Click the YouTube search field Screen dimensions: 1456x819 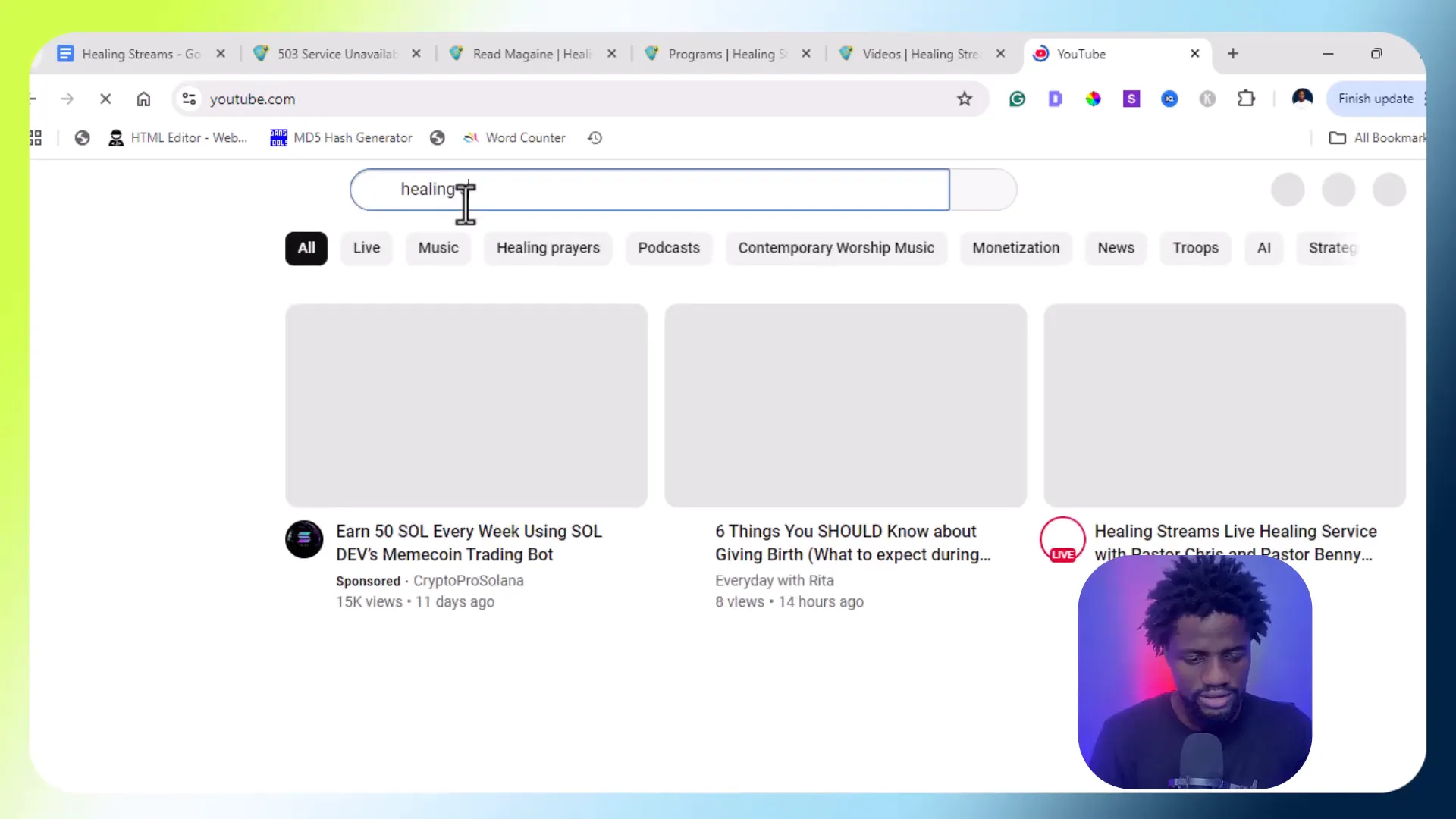[x=650, y=190]
